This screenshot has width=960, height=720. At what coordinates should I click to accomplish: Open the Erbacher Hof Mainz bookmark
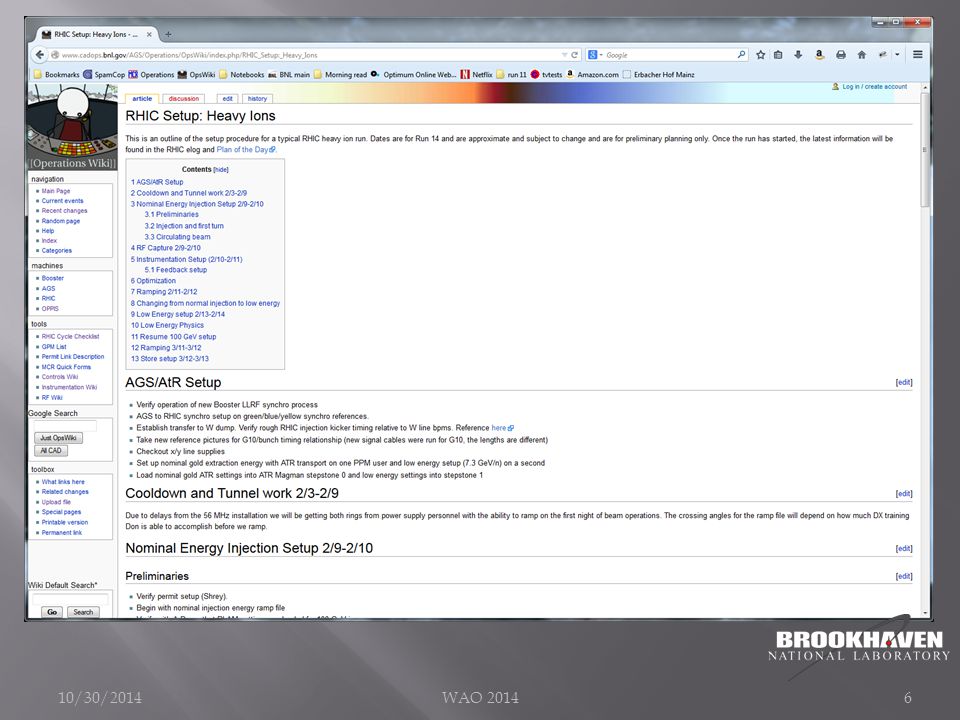659,75
